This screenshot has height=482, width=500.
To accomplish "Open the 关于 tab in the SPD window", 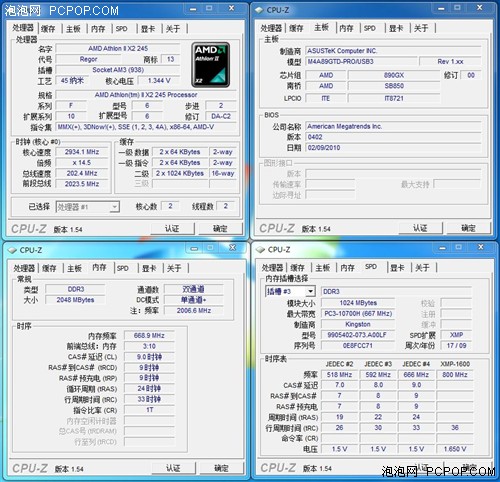I will coord(422,267).
